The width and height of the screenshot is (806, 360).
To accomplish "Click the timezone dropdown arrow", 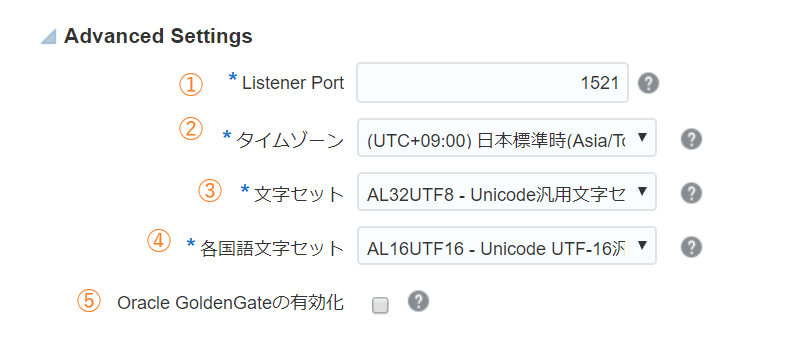I will tap(642, 137).
